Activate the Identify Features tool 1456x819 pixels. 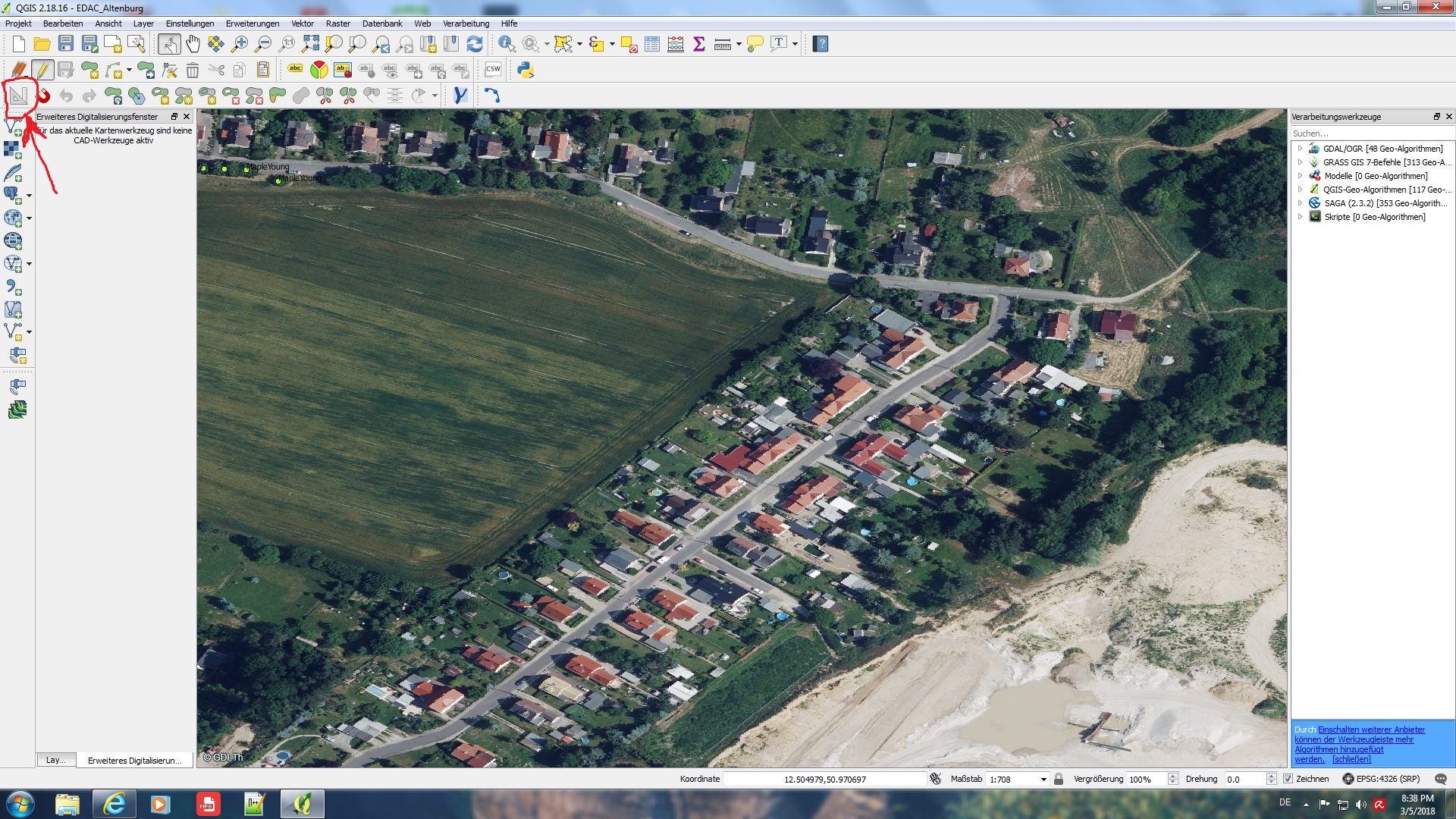pyautogui.click(x=507, y=44)
